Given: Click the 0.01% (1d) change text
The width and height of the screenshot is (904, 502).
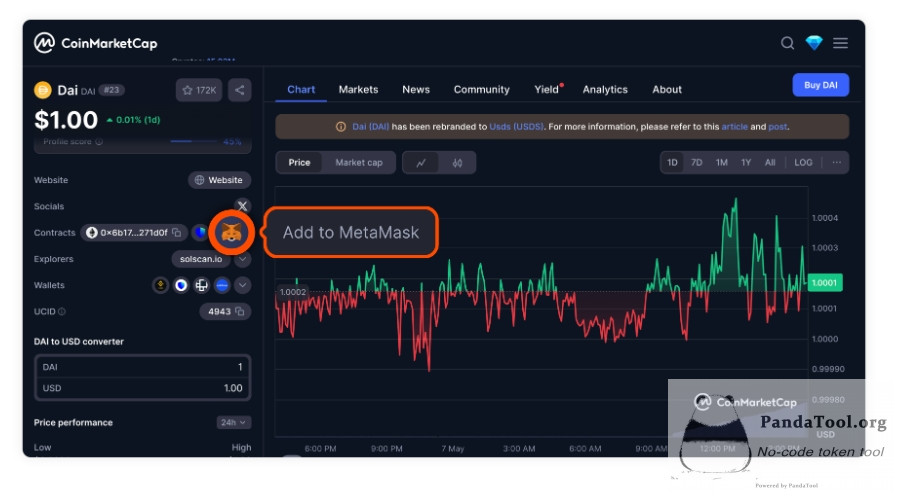Looking at the screenshot, I should (x=134, y=120).
